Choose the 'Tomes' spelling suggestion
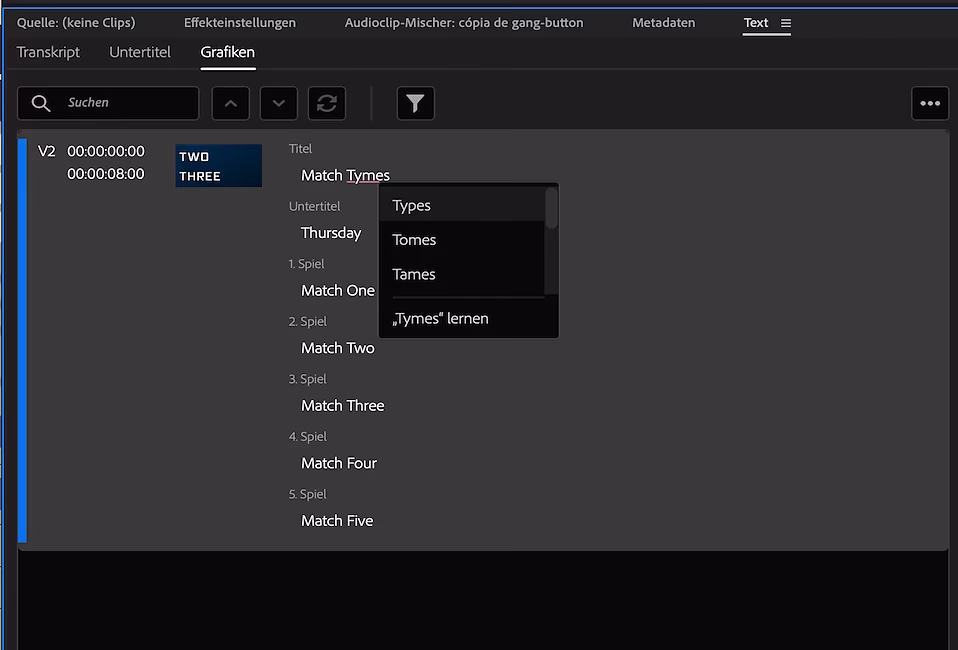This screenshot has height=650, width=958. click(x=414, y=240)
